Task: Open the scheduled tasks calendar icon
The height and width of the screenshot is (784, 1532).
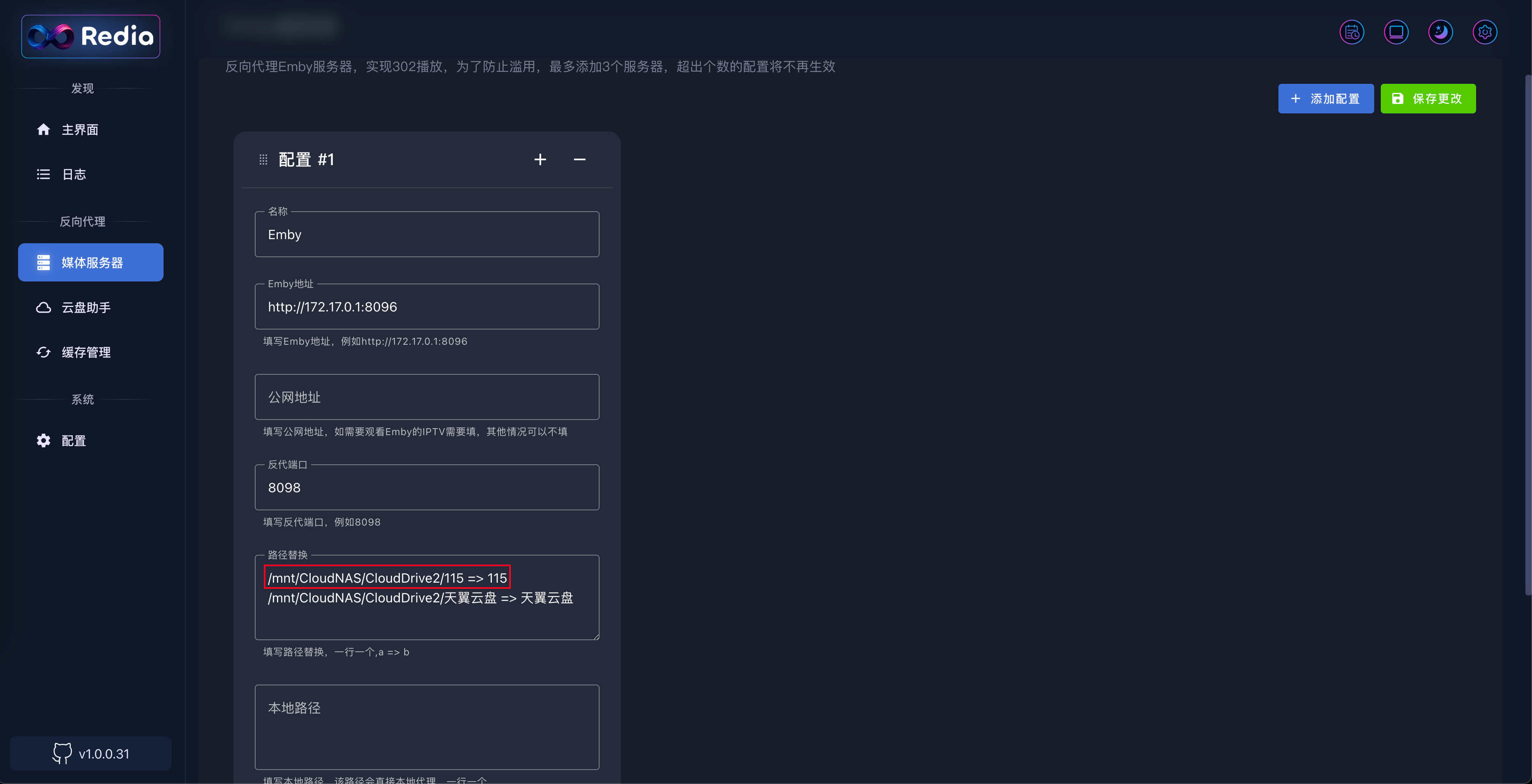Action: (x=1351, y=32)
